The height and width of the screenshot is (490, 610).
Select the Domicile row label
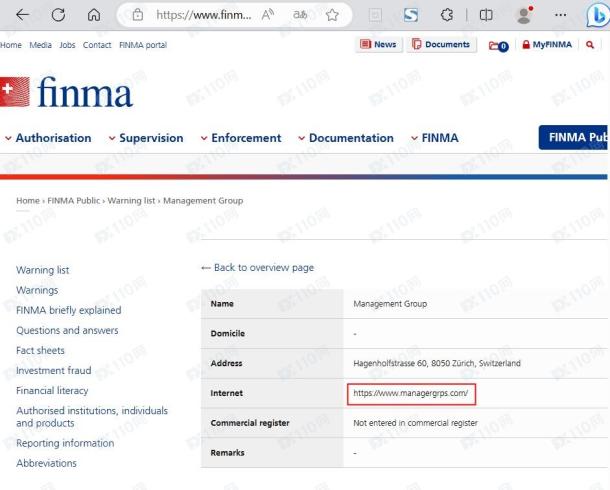(x=228, y=333)
